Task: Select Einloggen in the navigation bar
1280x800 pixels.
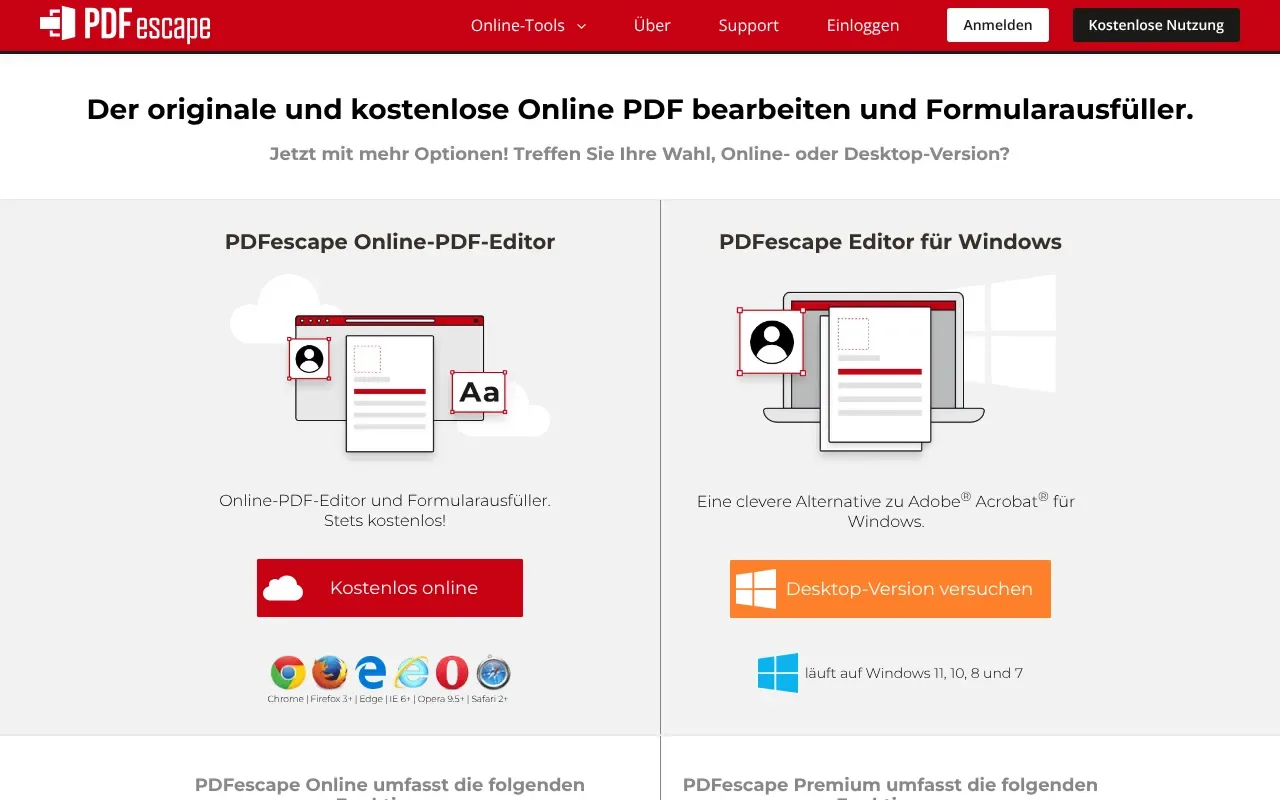Action: [x=862, y=25]
